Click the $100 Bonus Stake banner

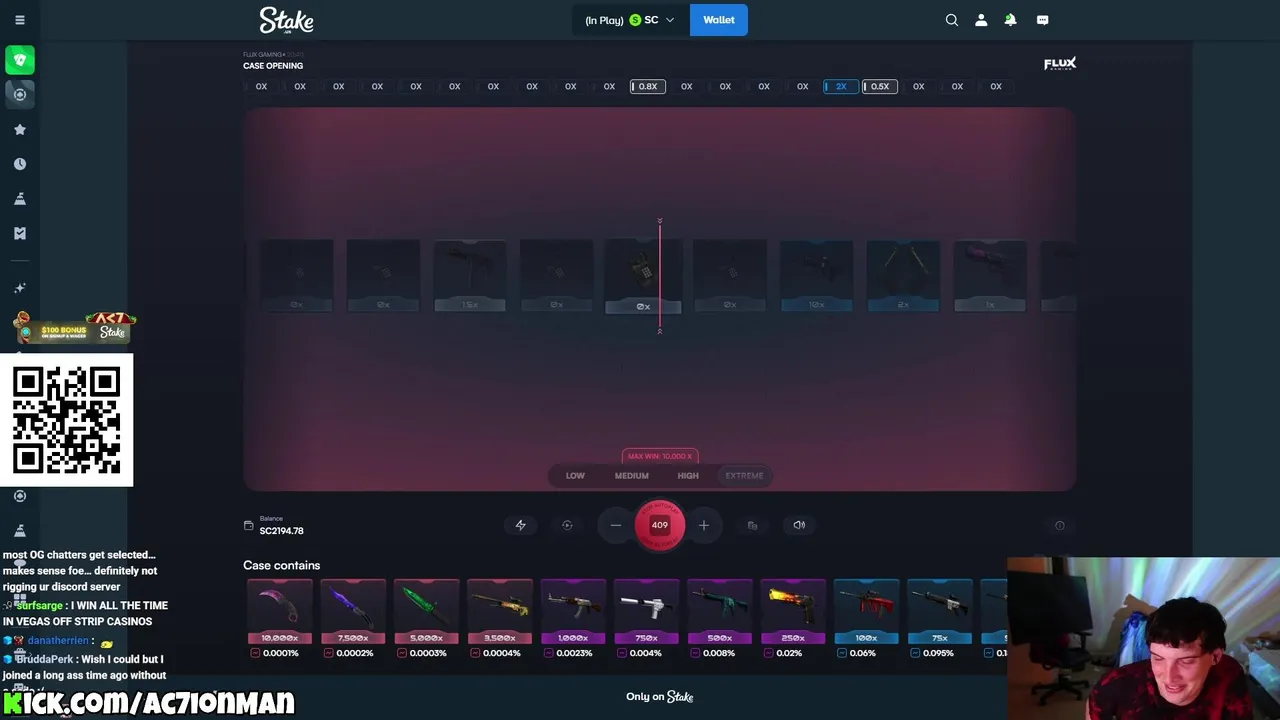[x=75, y=328]
